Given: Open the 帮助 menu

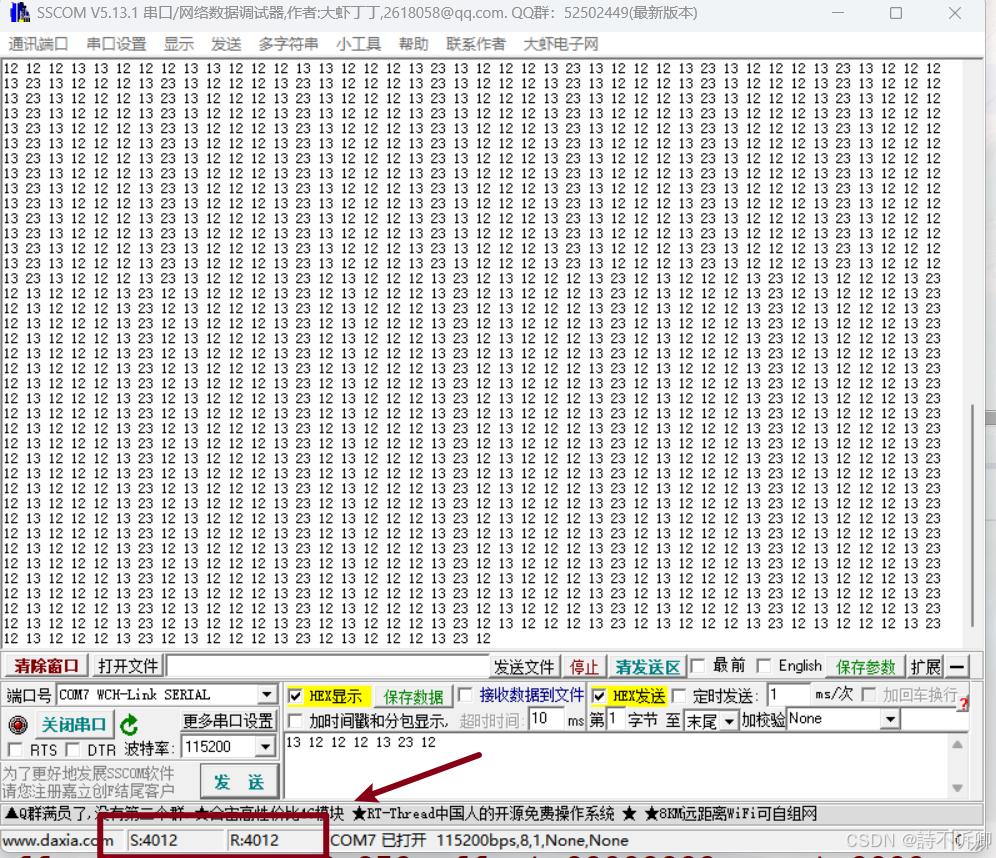Looking at the screenshot, I should click(x=414, y=44).
